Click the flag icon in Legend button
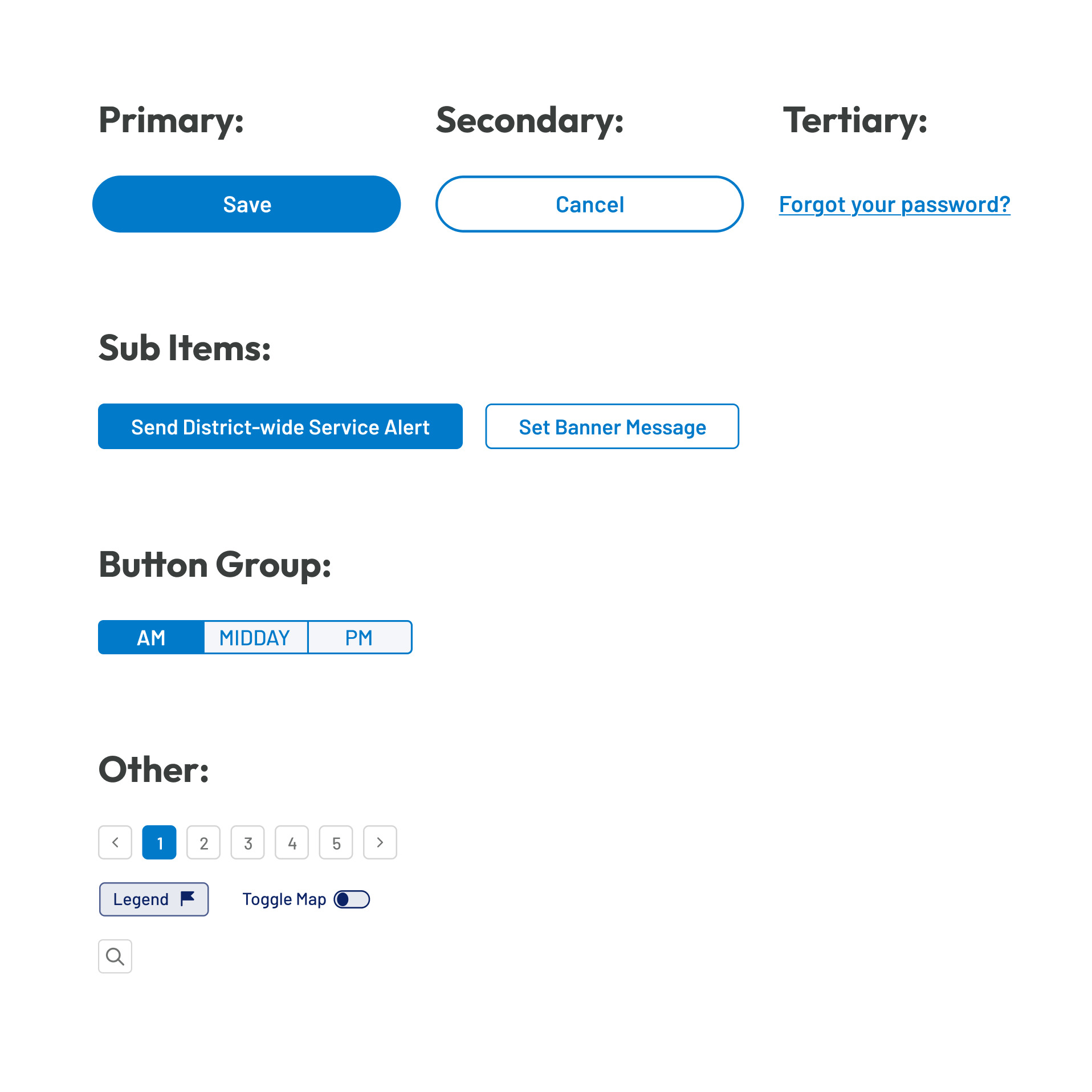Viewport: 1092px width, 1092px height. coord(188,898)
